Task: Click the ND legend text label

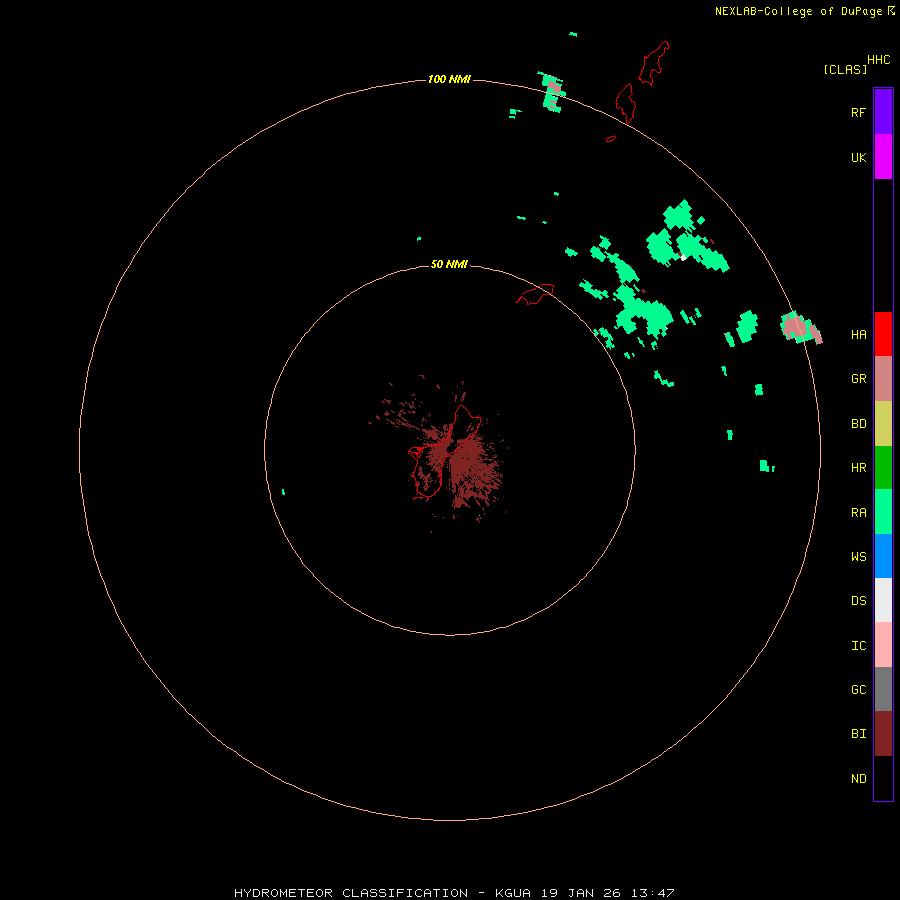Action: tap(858, 779)
